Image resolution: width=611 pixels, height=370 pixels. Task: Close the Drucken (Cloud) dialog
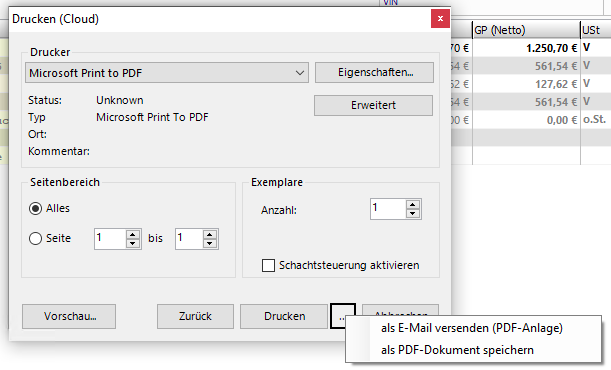point(440,19)
